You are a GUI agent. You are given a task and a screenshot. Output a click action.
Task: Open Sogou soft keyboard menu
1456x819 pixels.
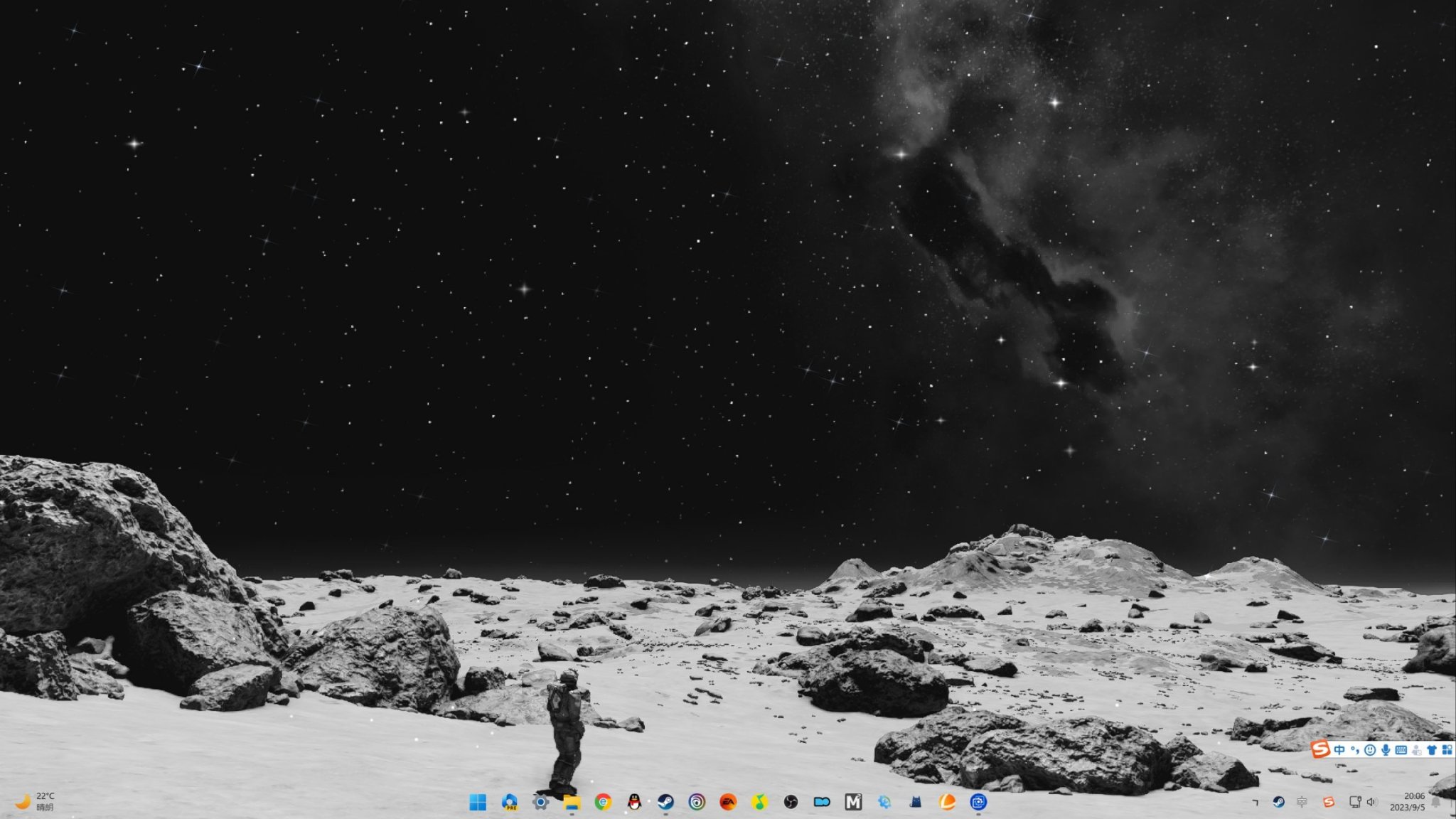pos(1401,749)
